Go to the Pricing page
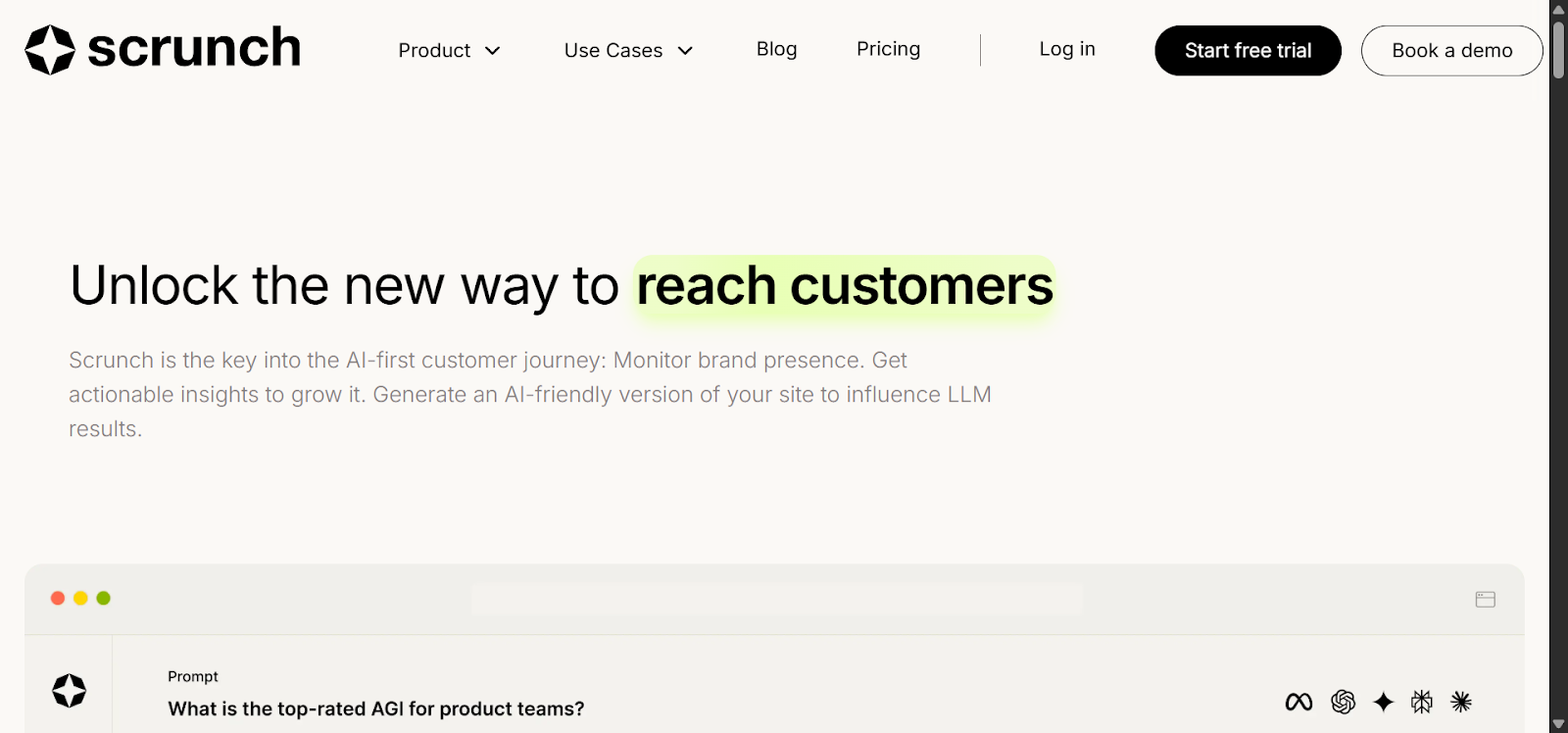 pos(888,49)
